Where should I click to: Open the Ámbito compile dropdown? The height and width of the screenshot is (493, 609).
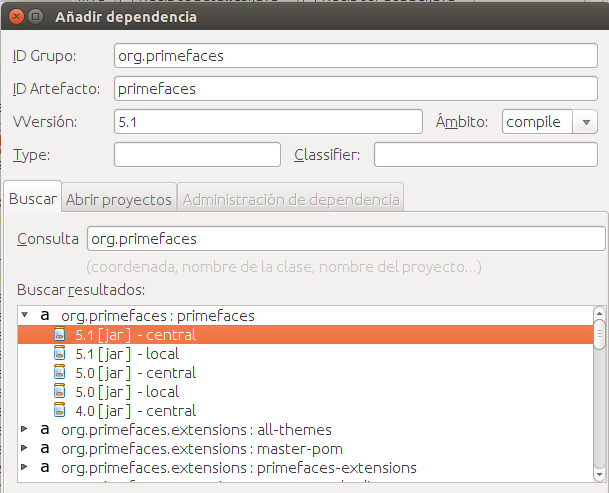(x=586, y=122)
